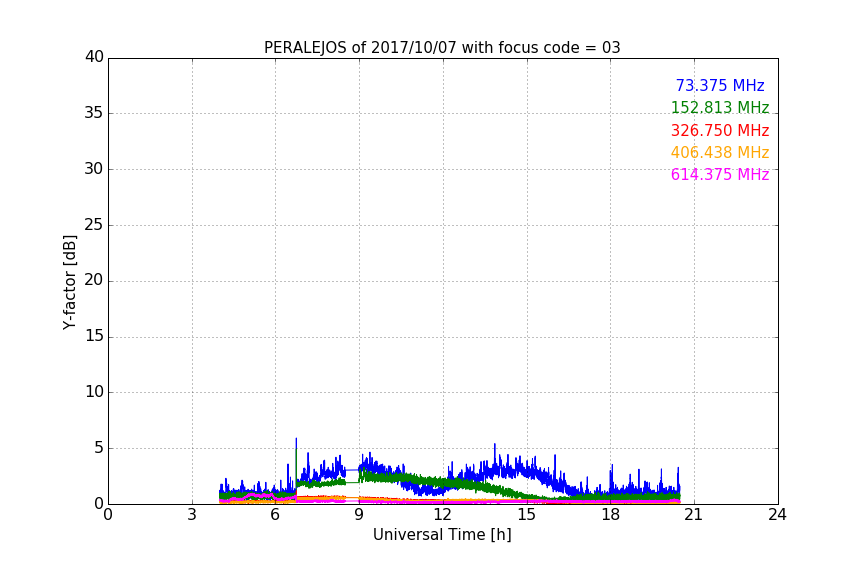This screenshot has height=576, width=864.
Task: Click the x-axis tick value 6
Action: pyautogui.click(x=275, y=515)
